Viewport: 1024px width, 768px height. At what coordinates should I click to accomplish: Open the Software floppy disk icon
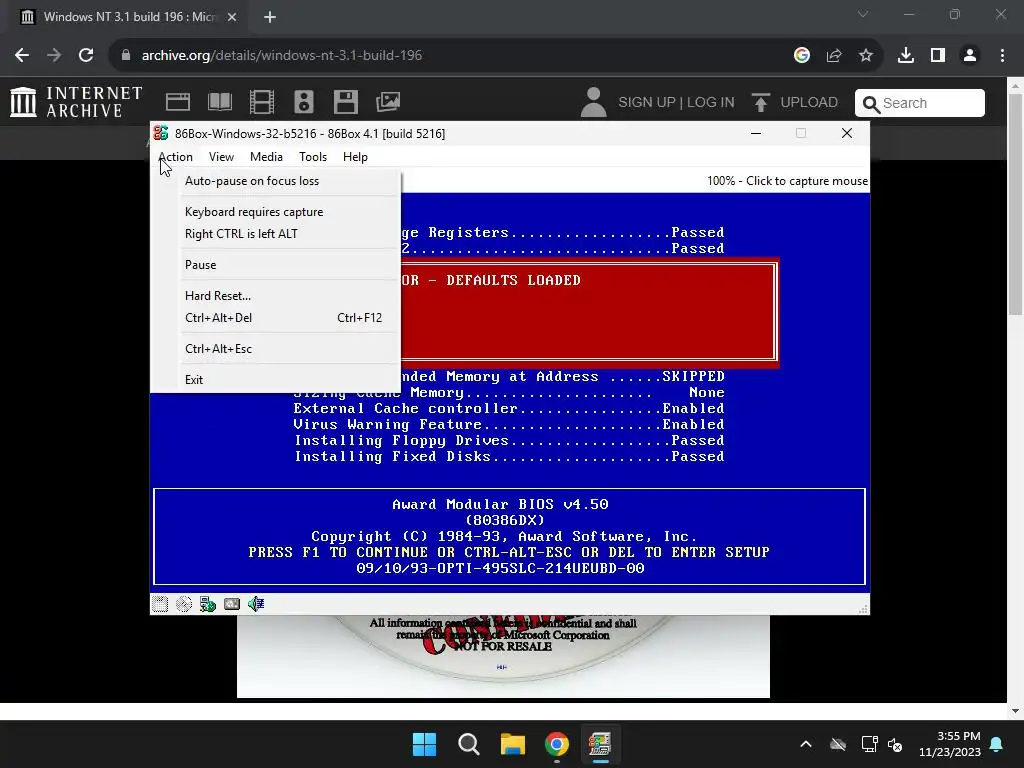click(x=345, y=102)
